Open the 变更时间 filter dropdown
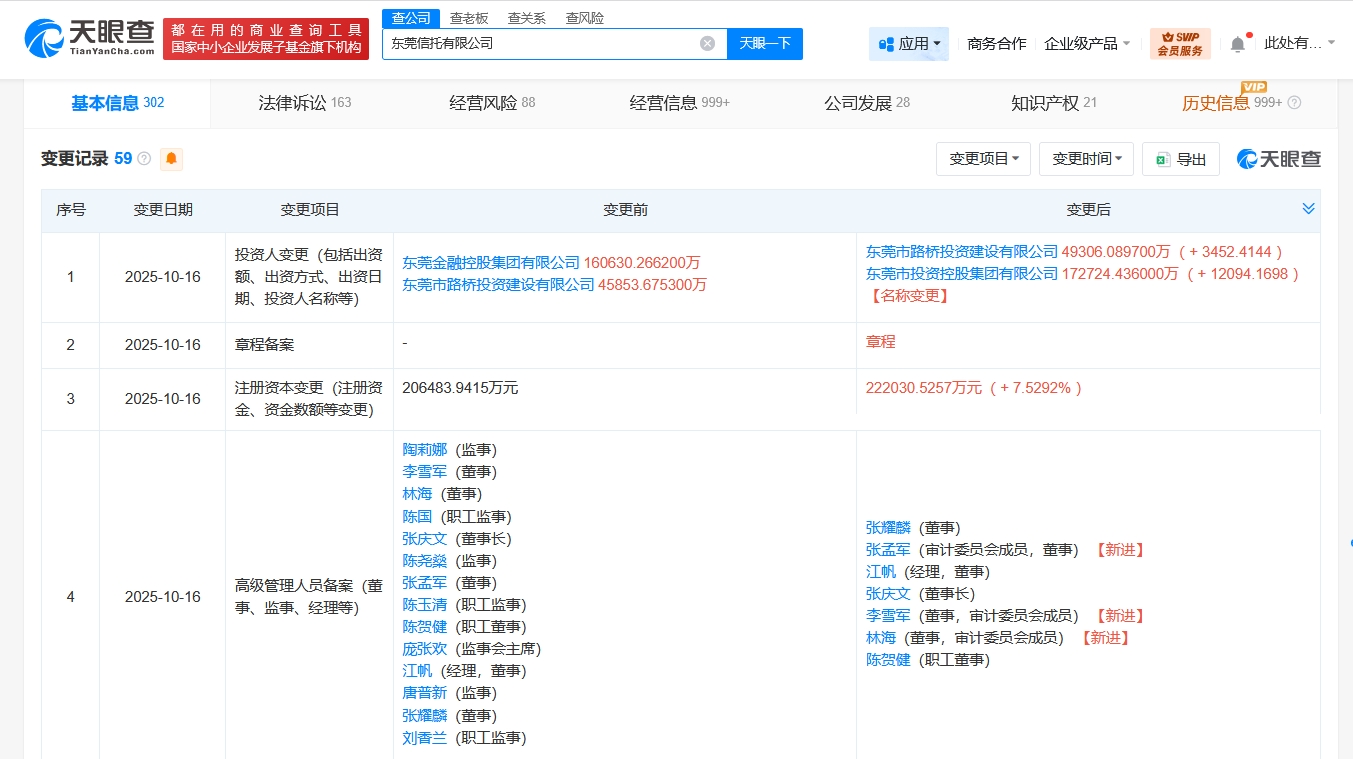Image resolution: width=1353 pixels, height=759 pixels. tap(1086, 159)
